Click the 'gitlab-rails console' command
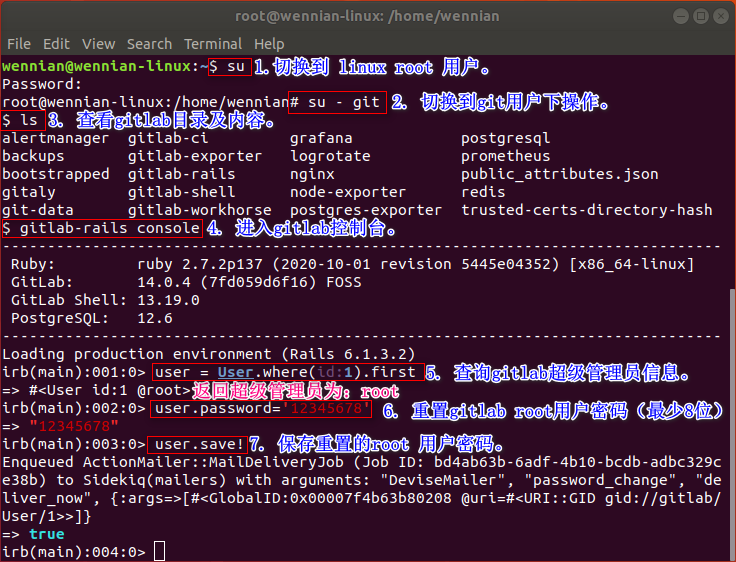The height and width of the screenshot is (562, 736). (109, 229)
